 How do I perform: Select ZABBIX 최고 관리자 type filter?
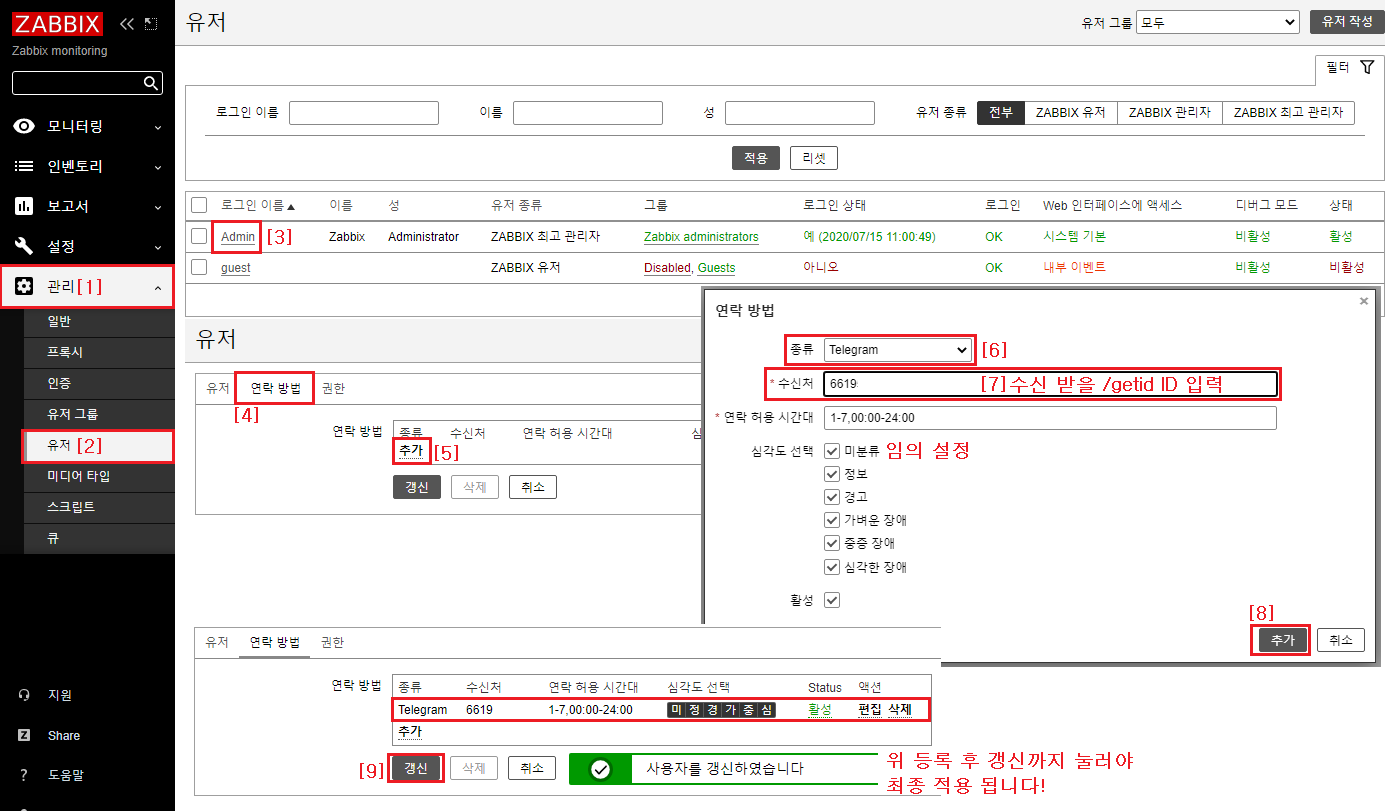click(x=1288, y=113)
